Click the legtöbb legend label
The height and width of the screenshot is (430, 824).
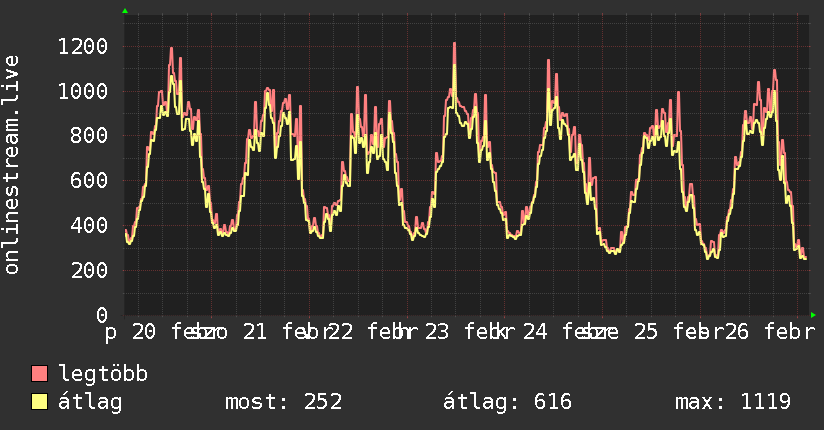pyautogui.click(x=103, y=374)
